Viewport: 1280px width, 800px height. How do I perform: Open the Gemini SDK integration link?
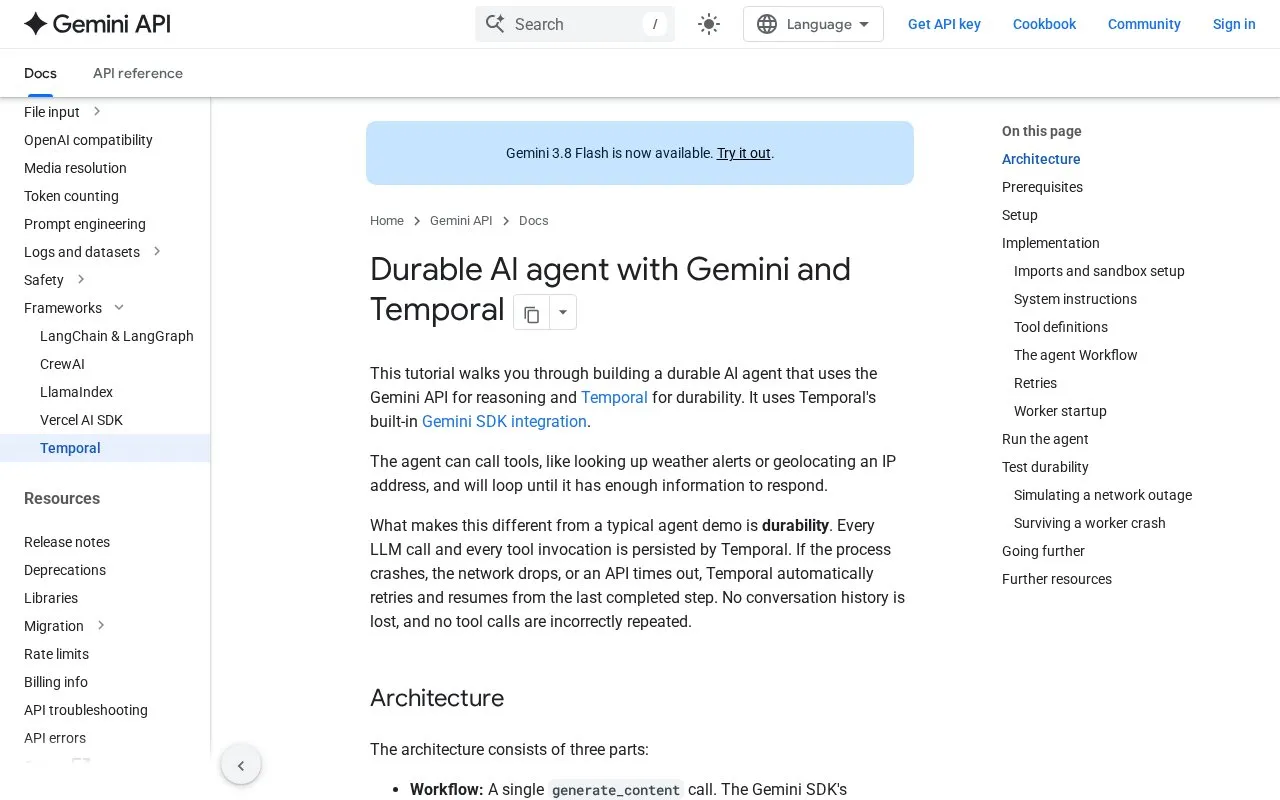[x=504, y=421]
